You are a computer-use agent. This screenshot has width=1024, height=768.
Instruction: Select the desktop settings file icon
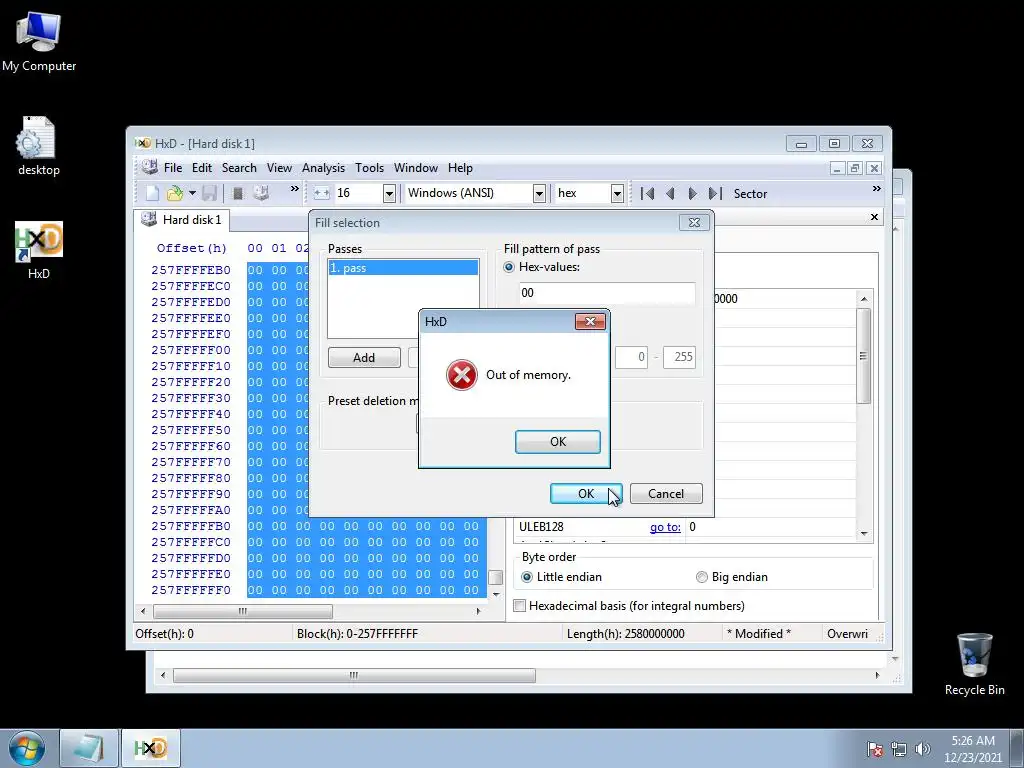39,146
